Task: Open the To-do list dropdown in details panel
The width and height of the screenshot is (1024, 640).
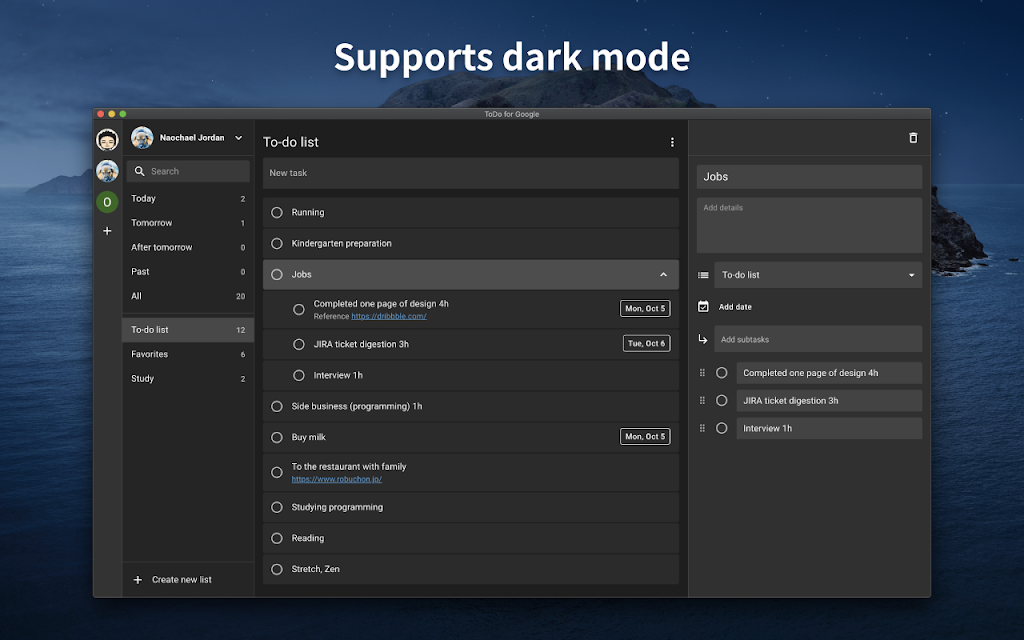Action: 818,275
